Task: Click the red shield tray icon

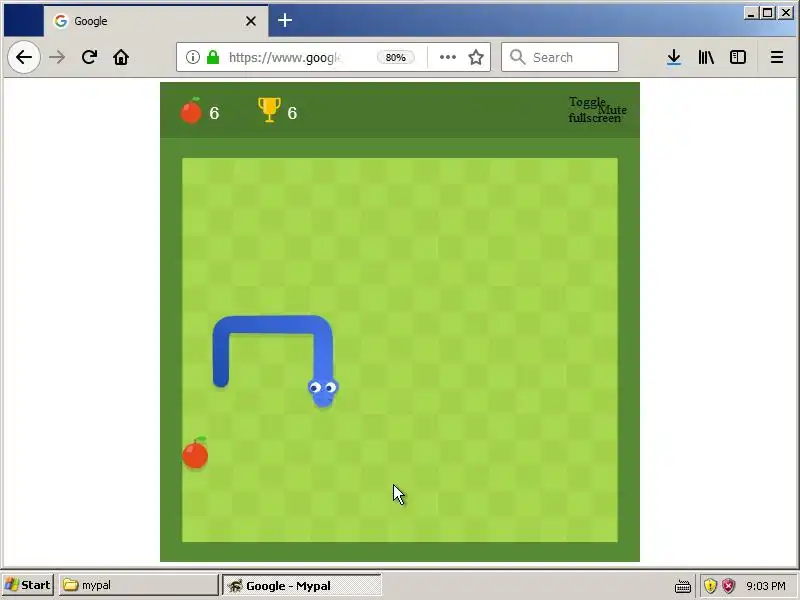Action: point(729,586)
